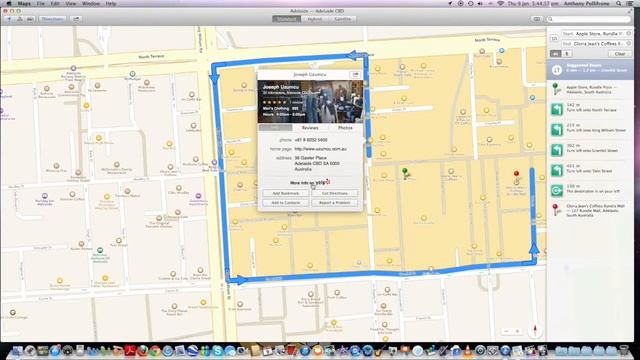640x360 pixels.
Task: Click More info on Yelp link
Action: (310, 182)
